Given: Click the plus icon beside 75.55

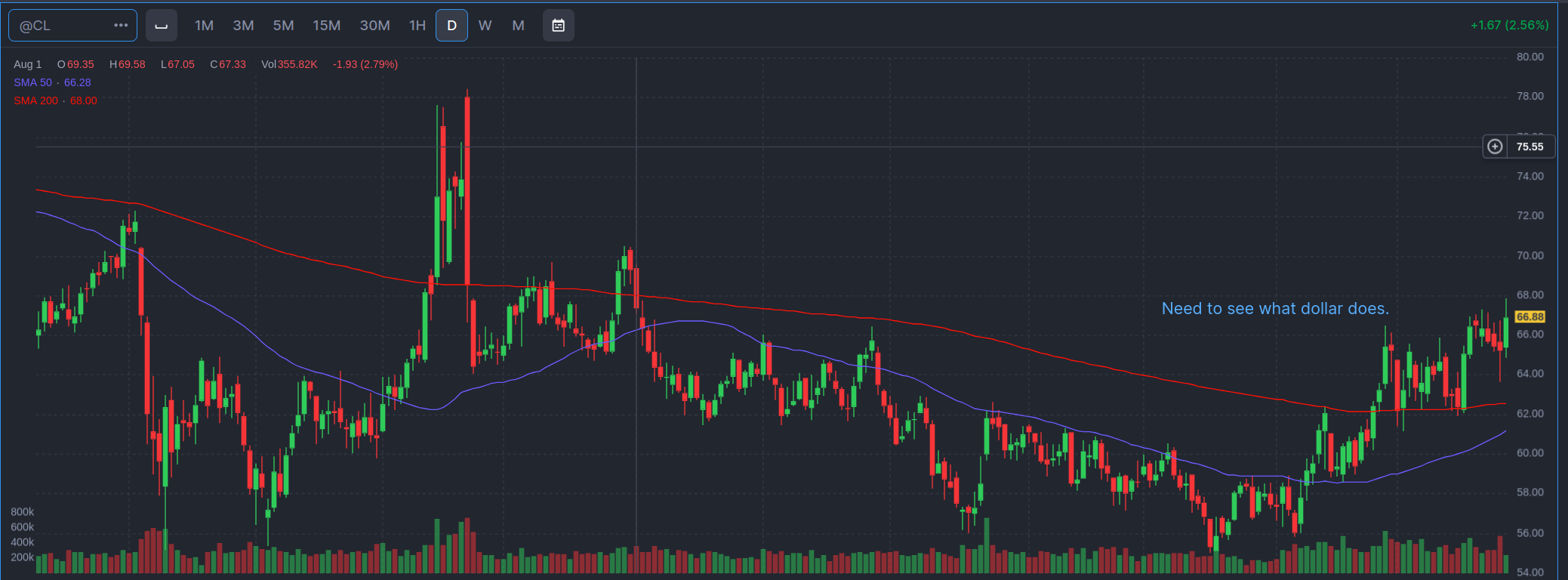Looking at the screenshot, I should coord(1495,147).
